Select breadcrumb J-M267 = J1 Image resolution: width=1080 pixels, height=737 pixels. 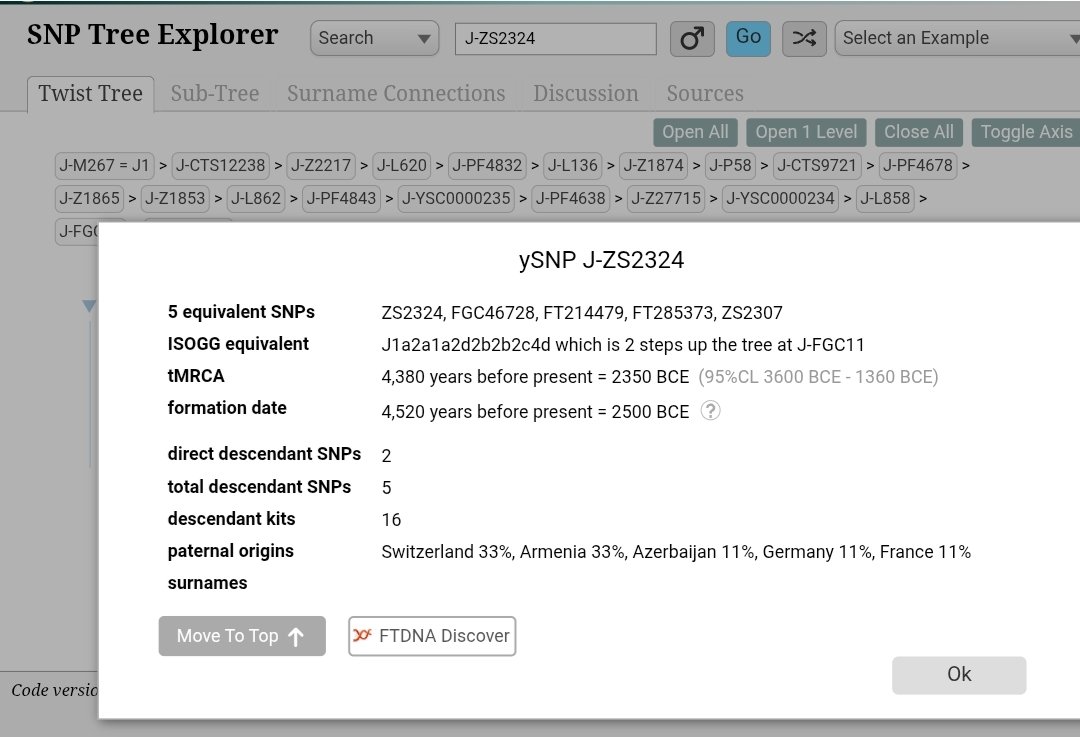105,166
